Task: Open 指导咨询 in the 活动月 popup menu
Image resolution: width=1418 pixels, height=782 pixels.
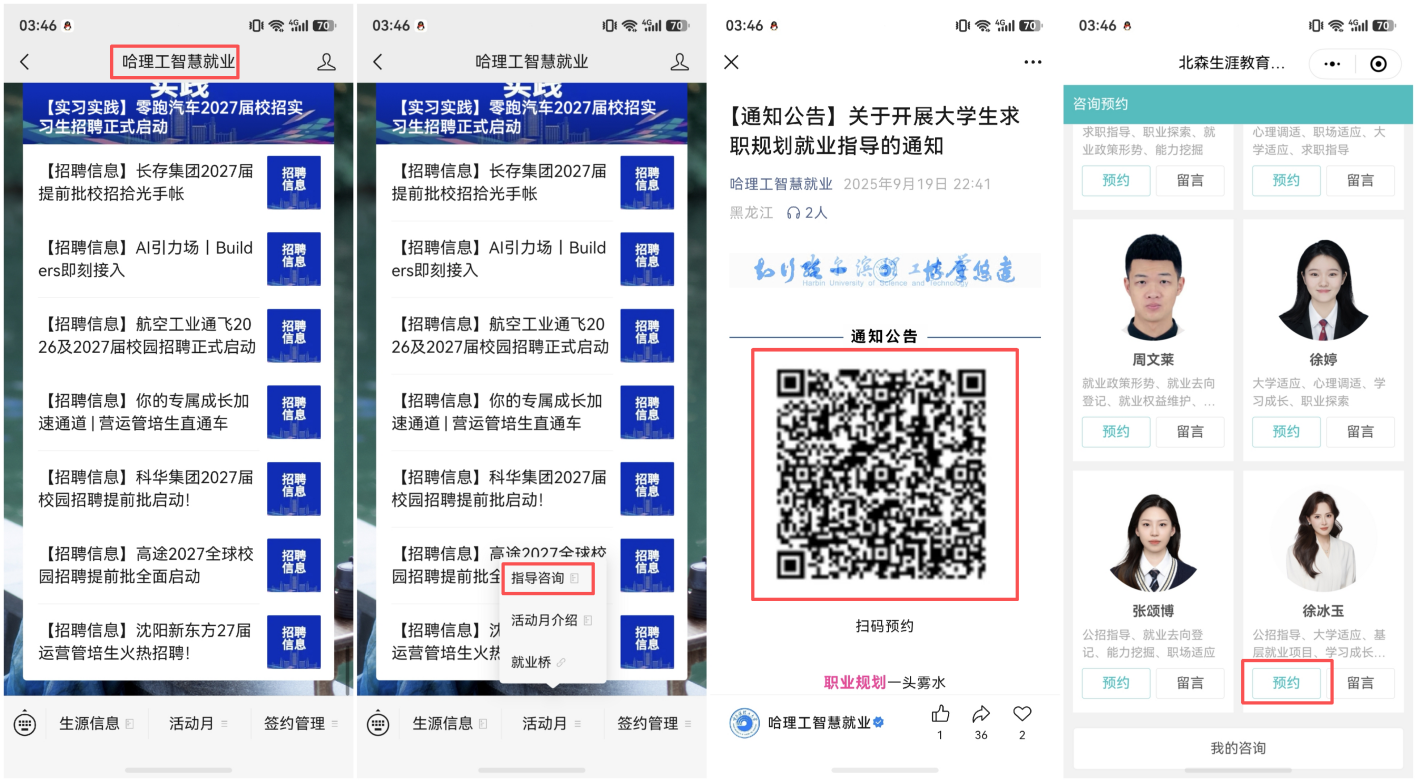Action: [546, 578]
